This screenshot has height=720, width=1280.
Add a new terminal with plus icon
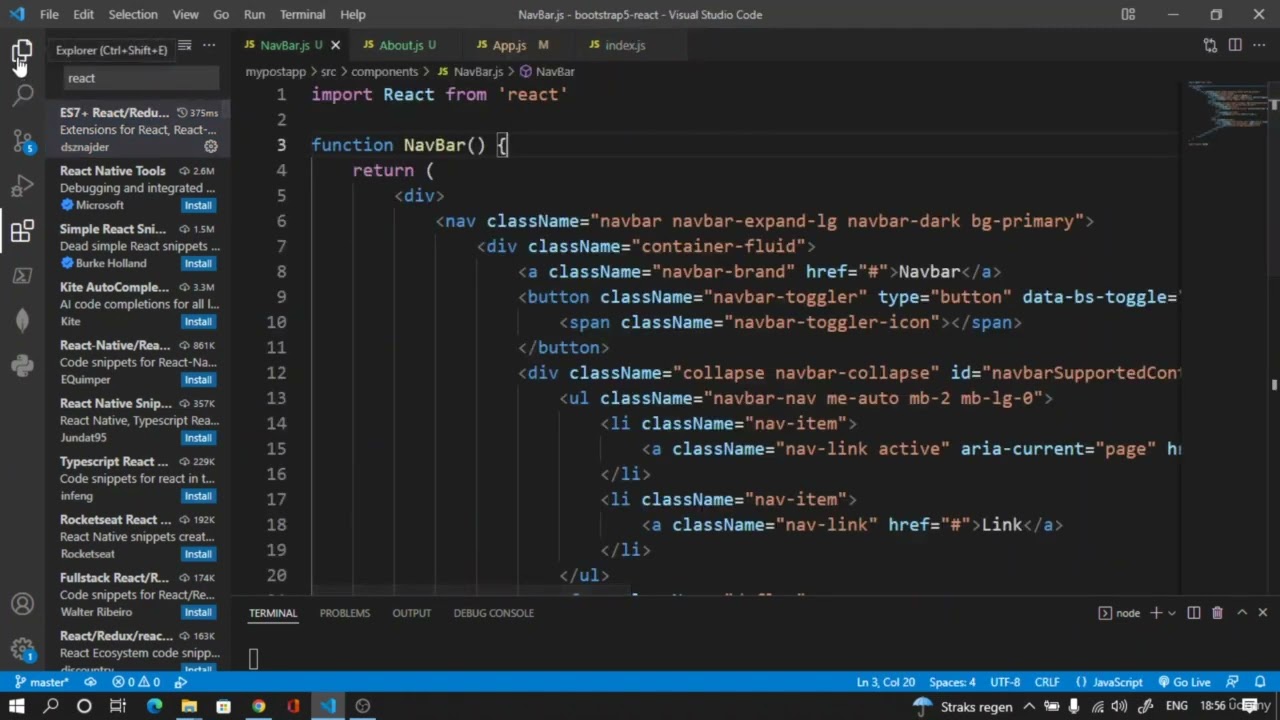click(x=1156, y=613)
